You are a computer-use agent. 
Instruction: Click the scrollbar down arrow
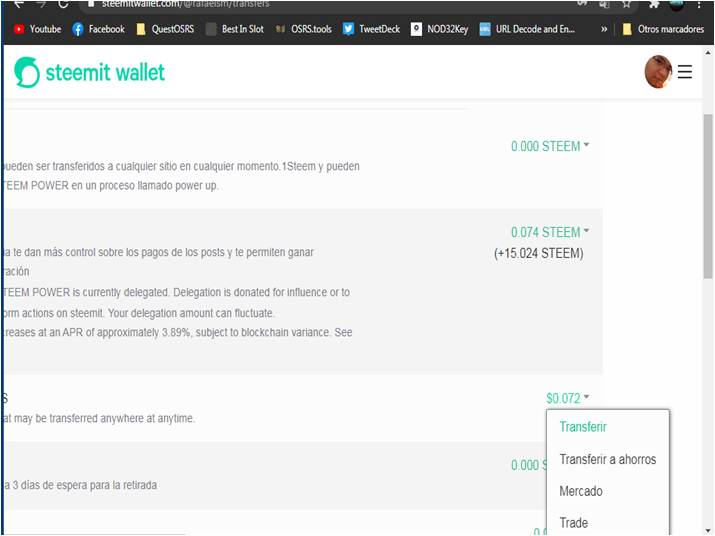(708, 531)
